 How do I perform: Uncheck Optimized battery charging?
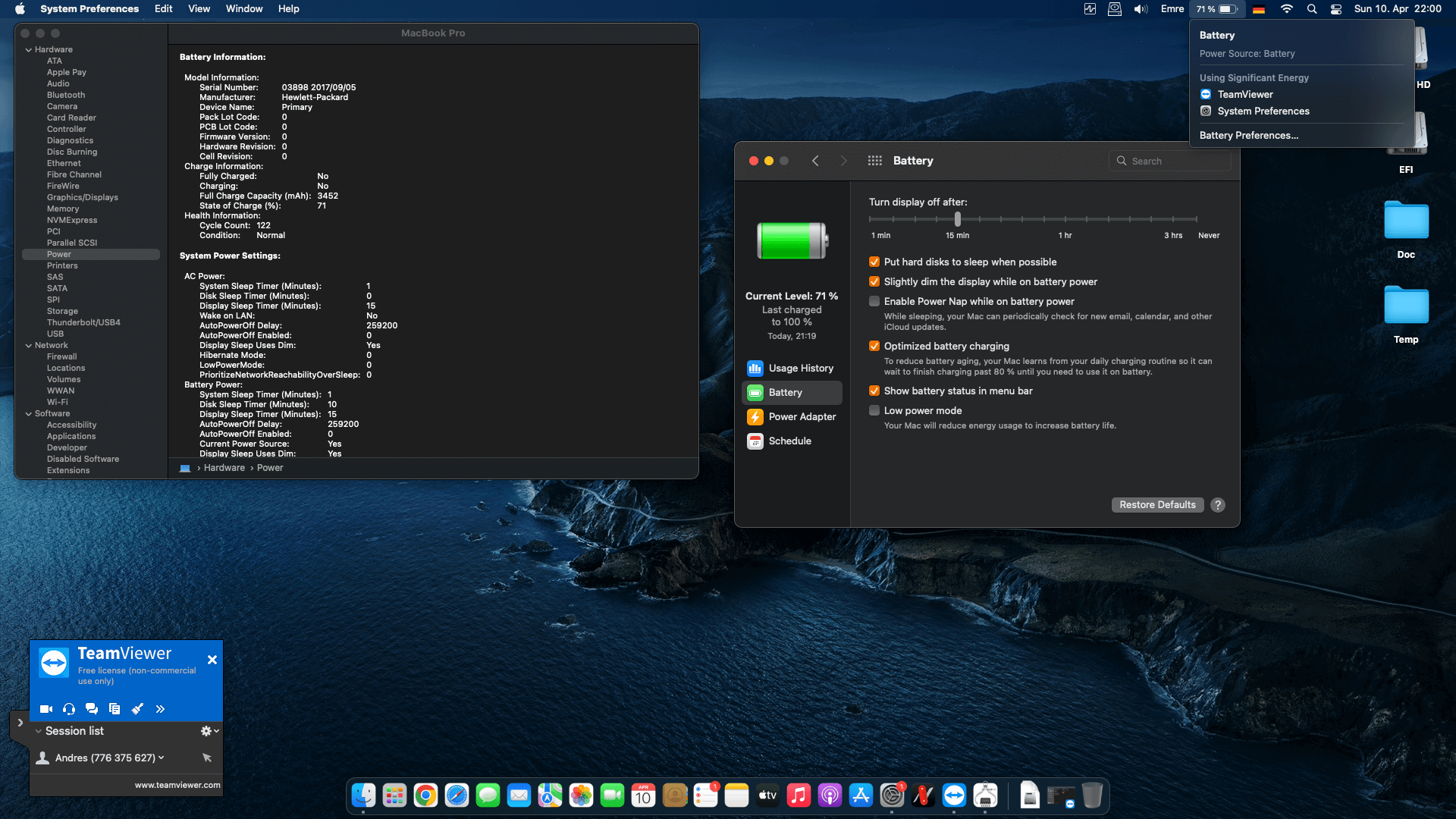(874, 347)
